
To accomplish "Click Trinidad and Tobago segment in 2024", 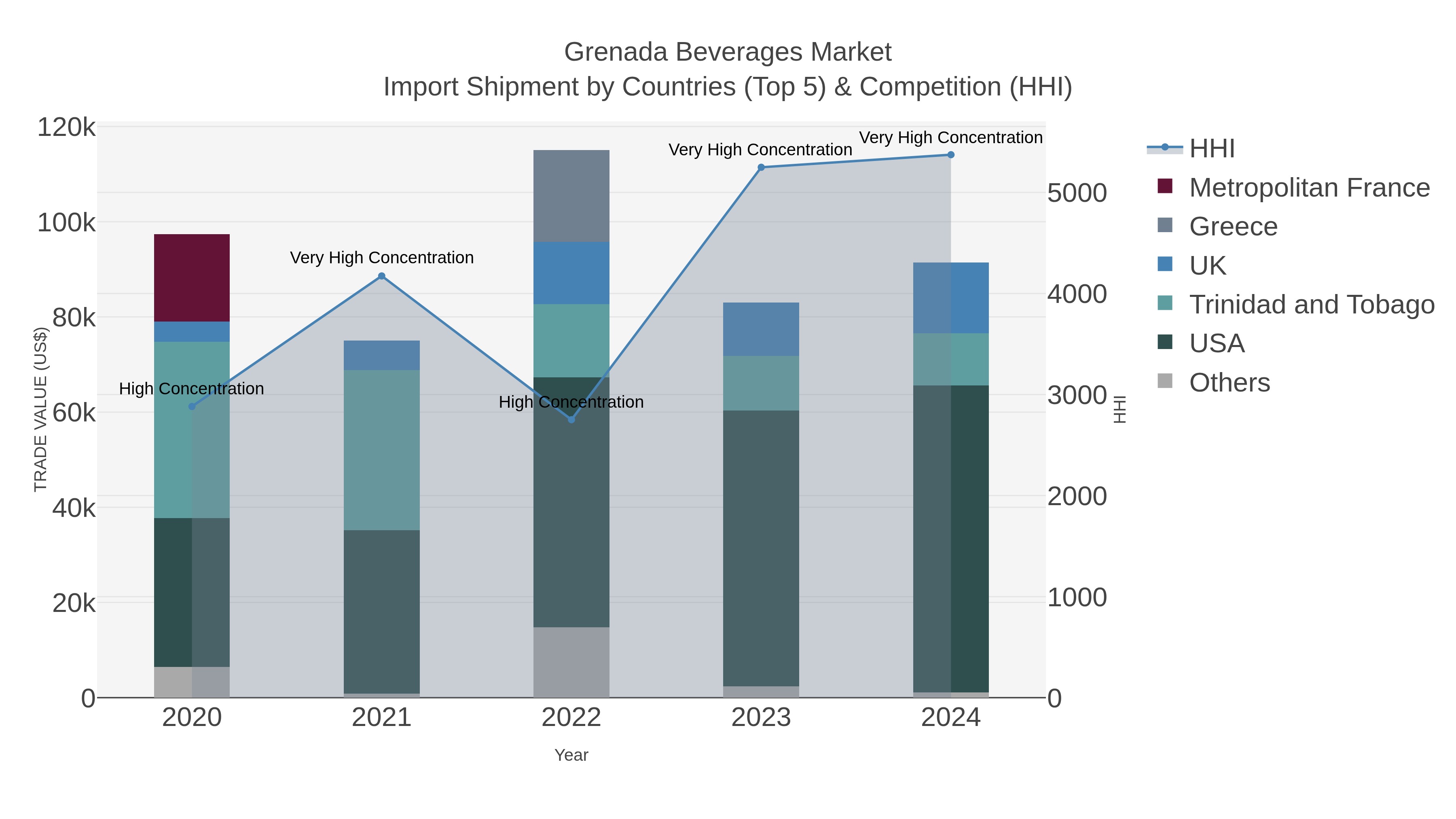I will pos(951,360).
